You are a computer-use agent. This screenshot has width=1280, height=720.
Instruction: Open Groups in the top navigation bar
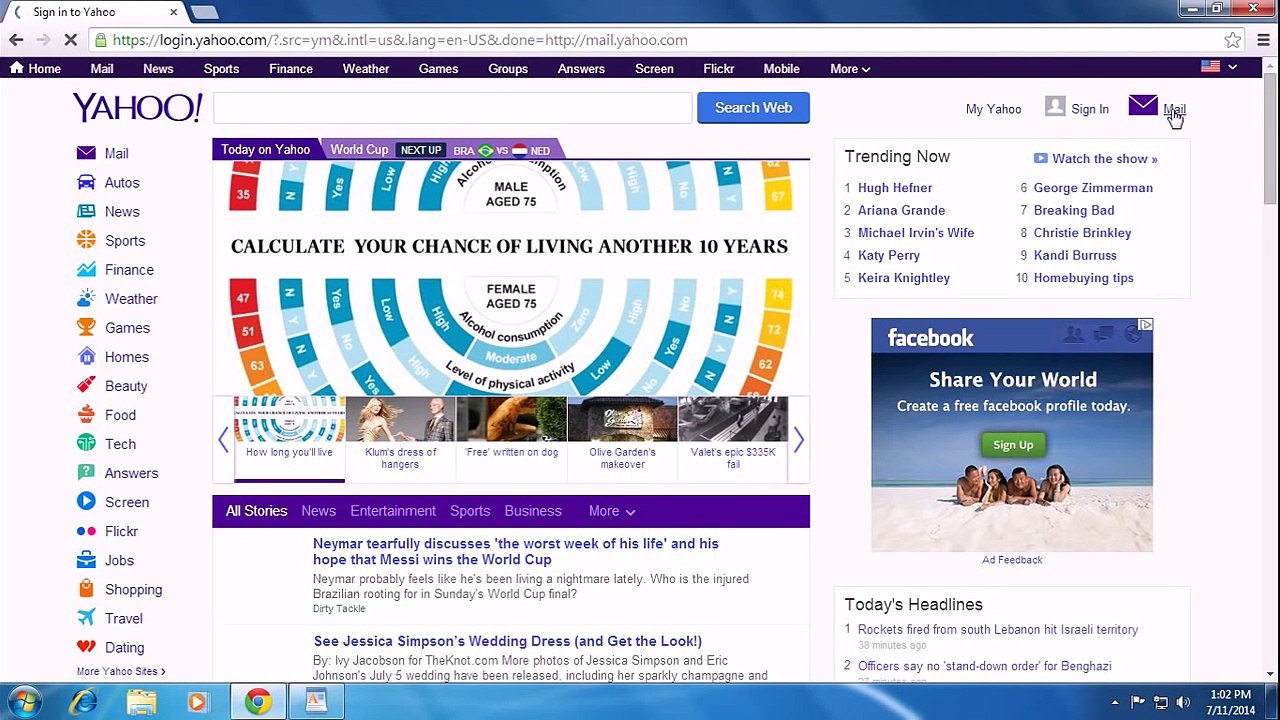(508, 69)
